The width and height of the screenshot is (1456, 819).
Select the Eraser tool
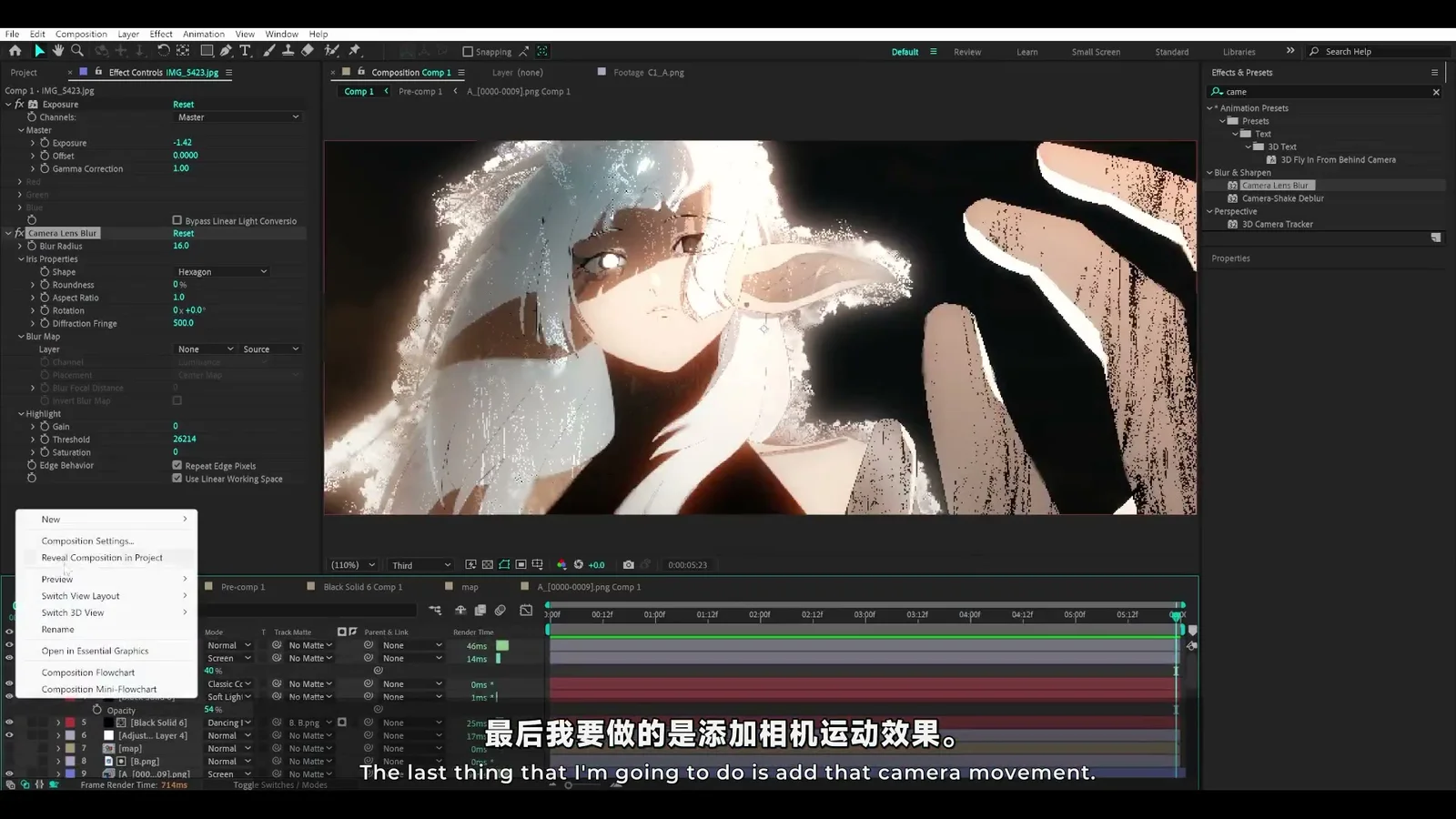tap(307, 51)
